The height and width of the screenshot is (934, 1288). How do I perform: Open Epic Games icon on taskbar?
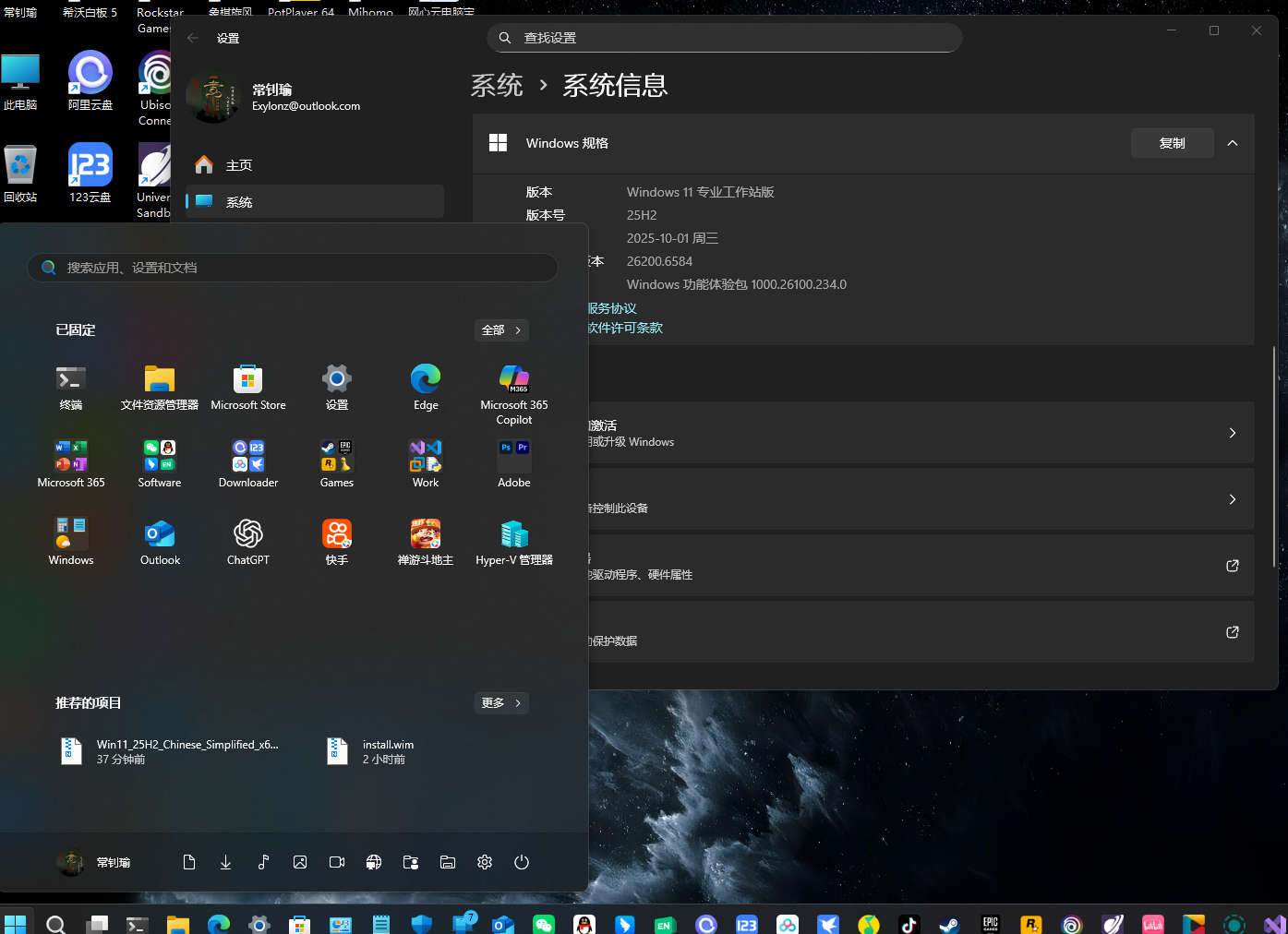coord(991,924)
